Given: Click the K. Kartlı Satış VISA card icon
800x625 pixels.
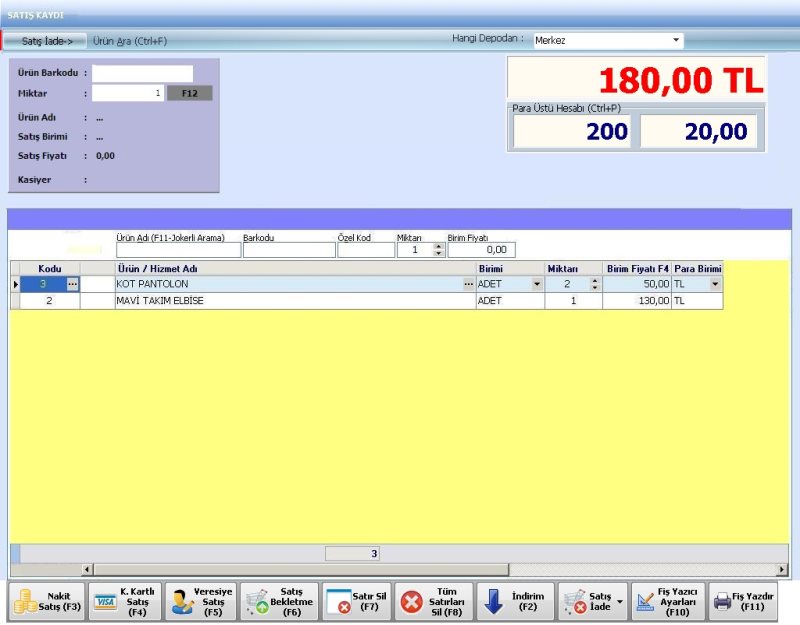Looking at the screenshot, I should (104, 601).
